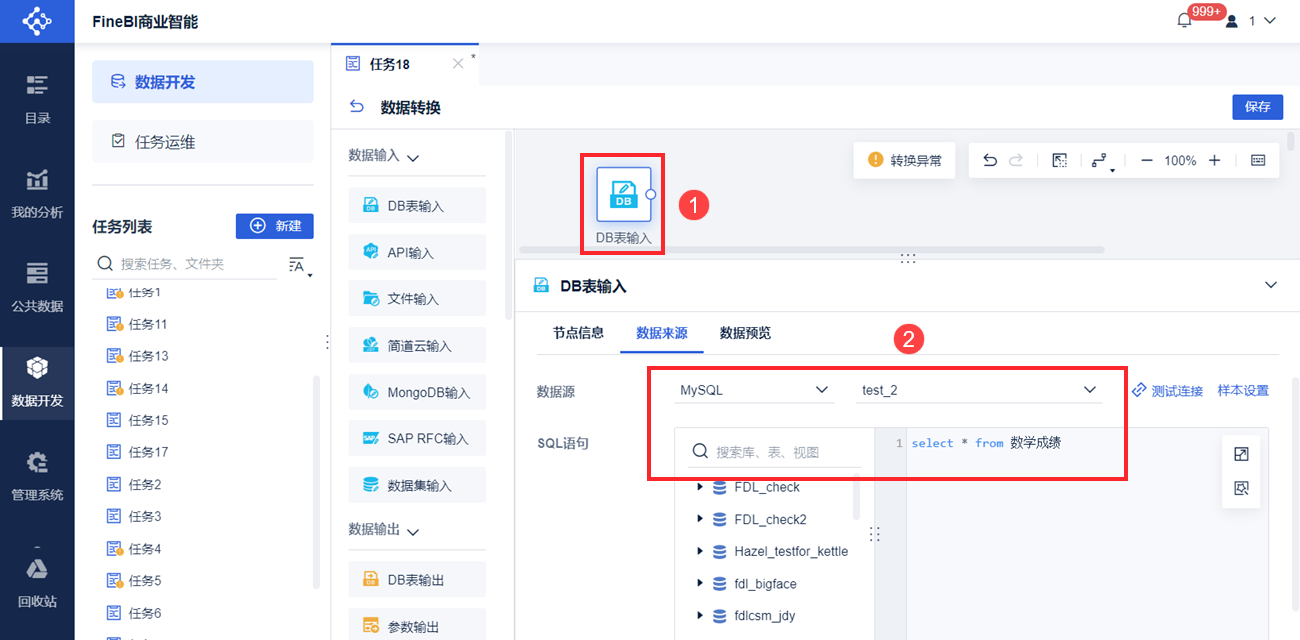Viewport: 1300px width, 640px height.
Task: Click the 测试连接 link
Action: tap(1168, 391)
